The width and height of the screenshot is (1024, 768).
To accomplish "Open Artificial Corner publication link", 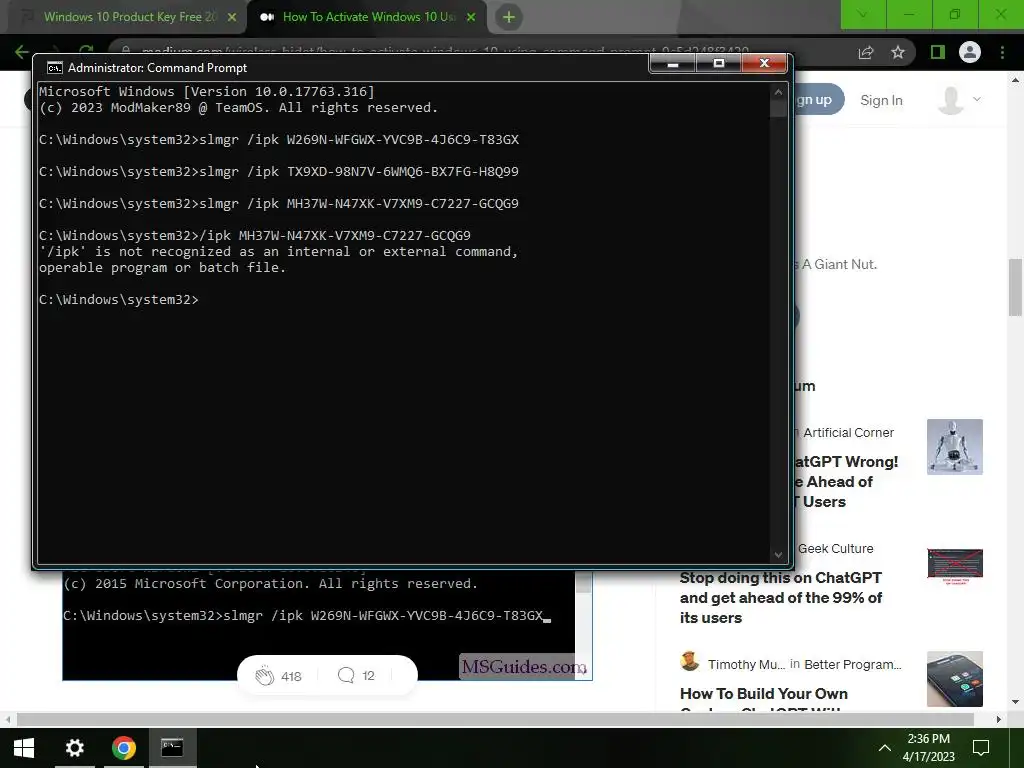I will (x=848, y=433).
